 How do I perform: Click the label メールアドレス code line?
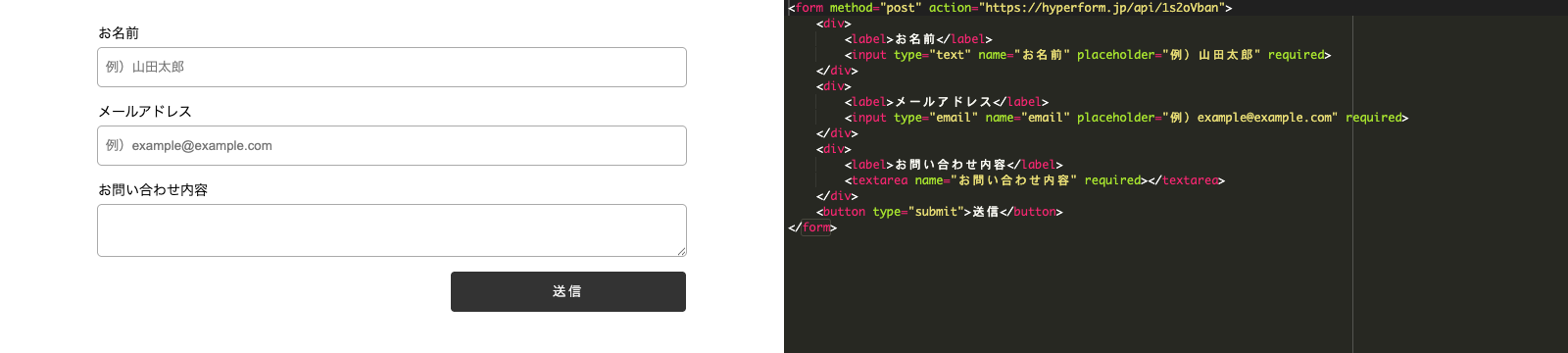tap(947, 102)
